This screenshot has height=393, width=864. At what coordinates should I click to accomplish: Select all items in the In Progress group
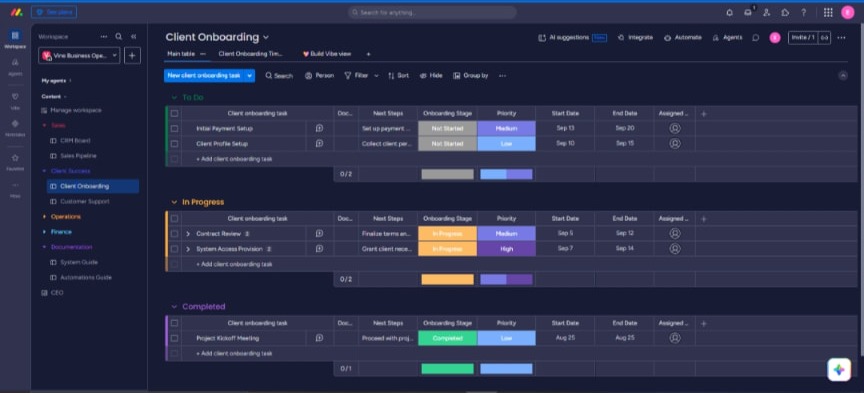174,218
